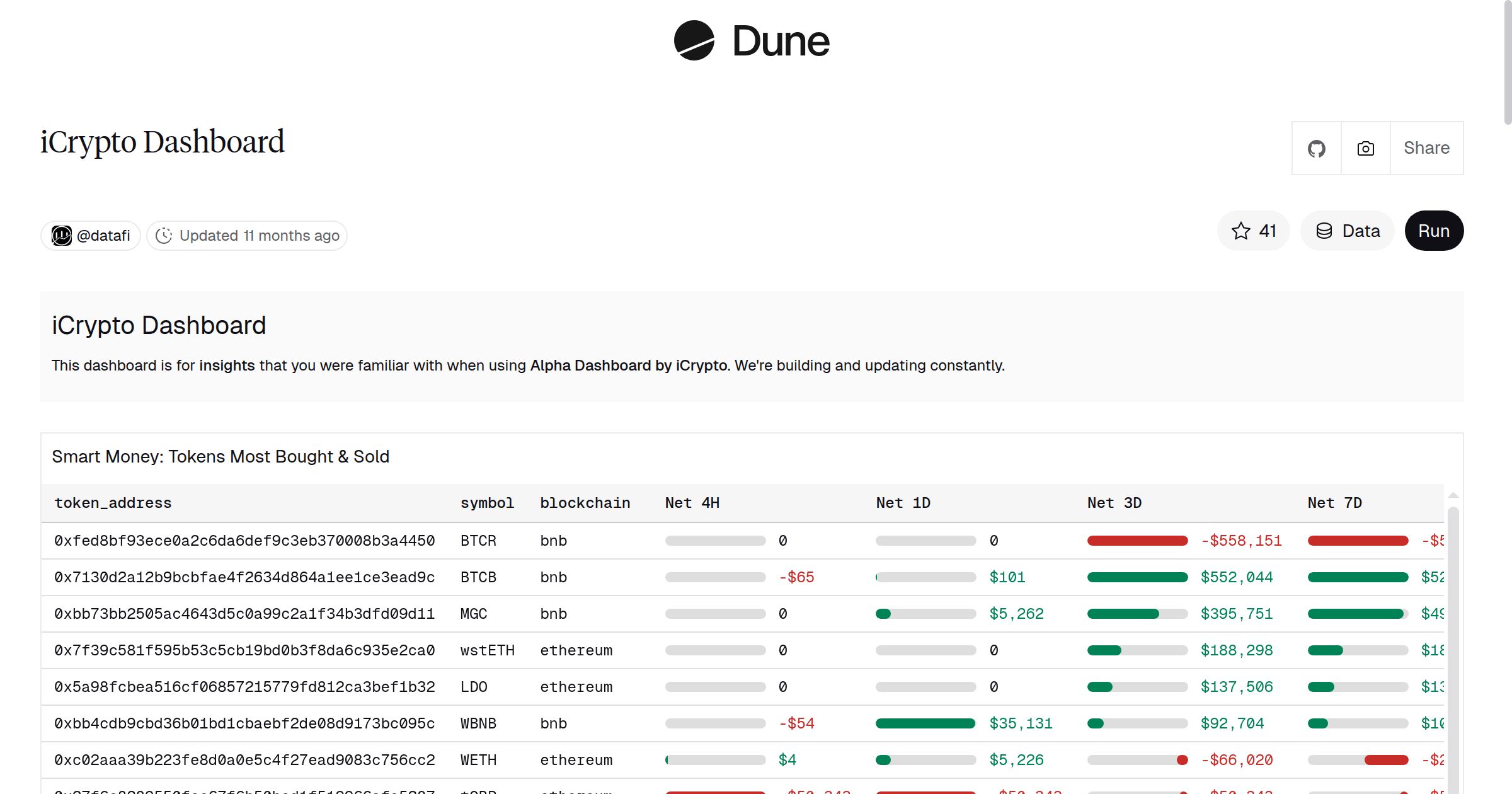Select the BTCB token address cell
Viewport: 1512px width, 794px height.
[x=244, y=577]
